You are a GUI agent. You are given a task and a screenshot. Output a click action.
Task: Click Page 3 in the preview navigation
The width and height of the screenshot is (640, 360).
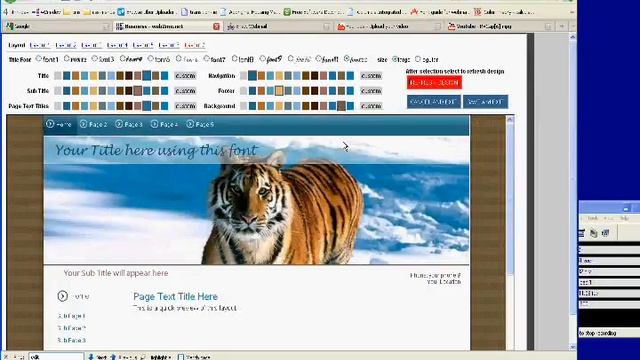pos(129,124)
